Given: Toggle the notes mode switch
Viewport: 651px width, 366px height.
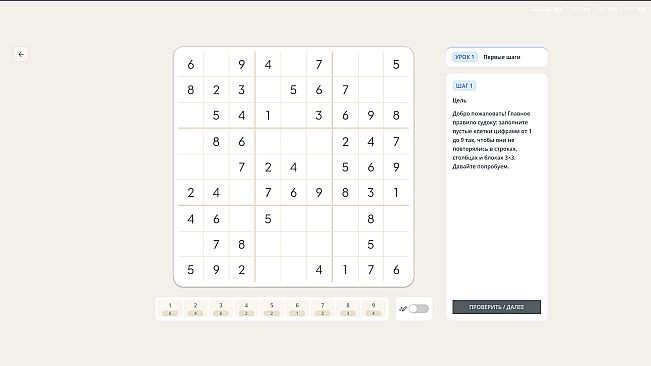Looking at the screenshot, I should (418, 309).
